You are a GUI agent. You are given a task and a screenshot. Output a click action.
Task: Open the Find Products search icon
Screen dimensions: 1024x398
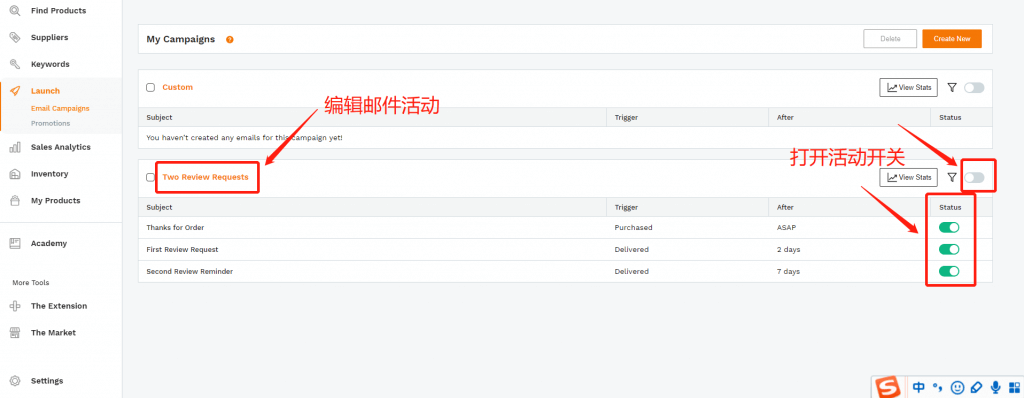click(14, 10)
